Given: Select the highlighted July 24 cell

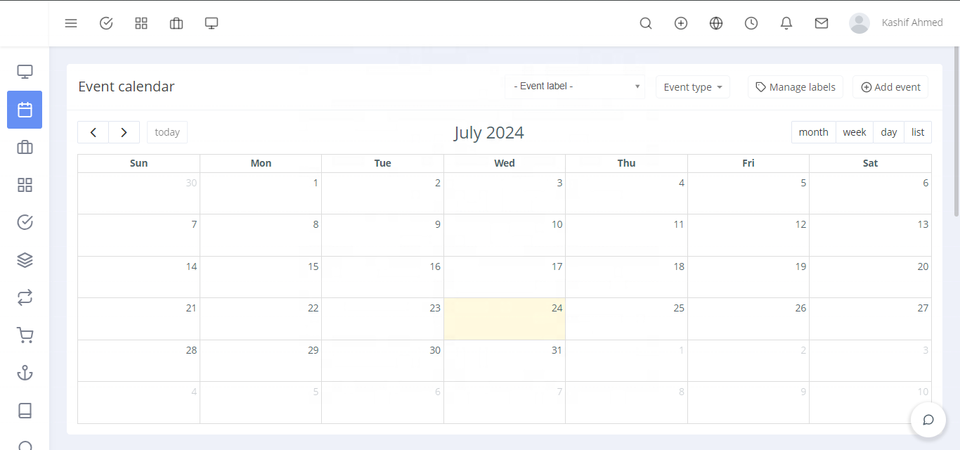Looking at the screenshot, I should click(x=504, y=319).
